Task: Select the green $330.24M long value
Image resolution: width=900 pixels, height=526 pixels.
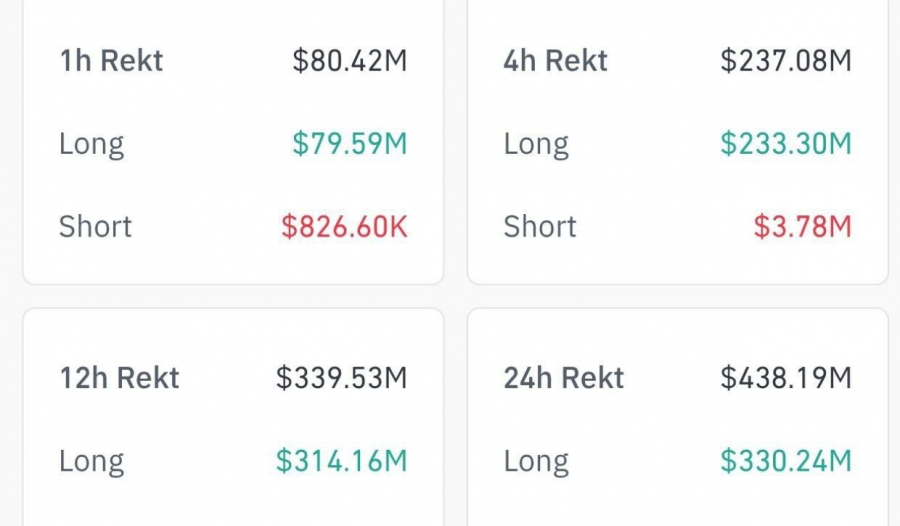Action: pyautogui.click(x=786, y=461)
